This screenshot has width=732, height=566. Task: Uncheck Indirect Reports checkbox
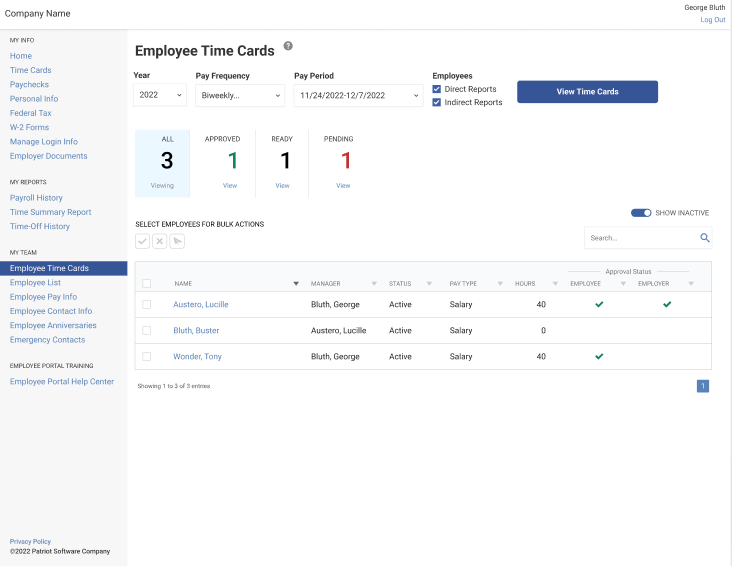click(436, 102)
